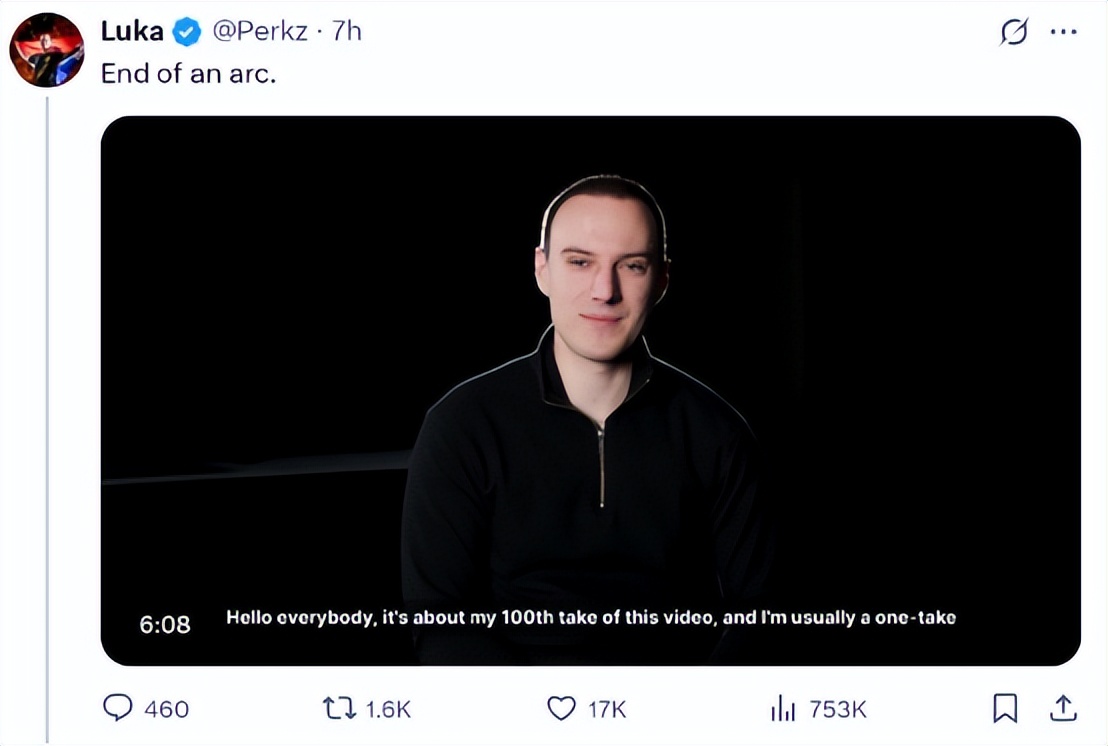Open the three-dot more options menu

coord(1063,32)
